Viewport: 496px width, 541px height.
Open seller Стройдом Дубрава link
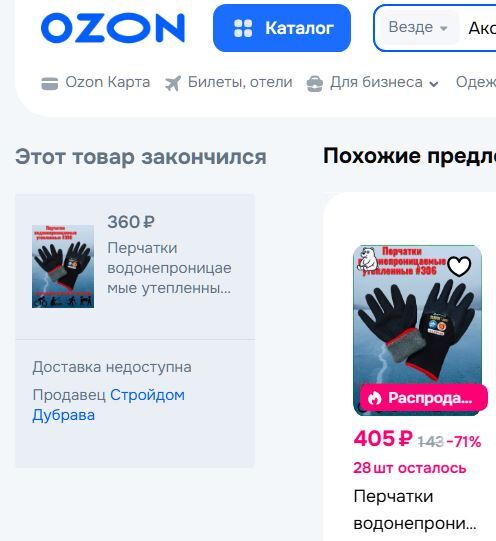tap(109, 405)
